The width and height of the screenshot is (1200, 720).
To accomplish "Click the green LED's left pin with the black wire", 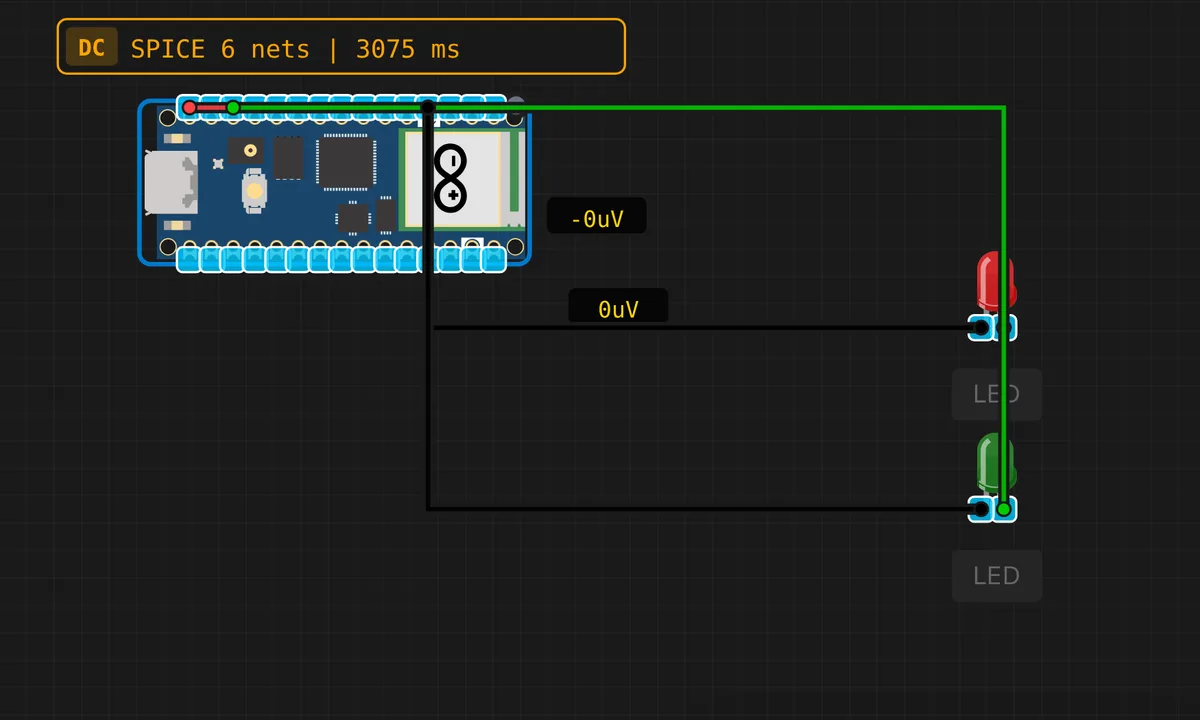I will coord(981,509).
